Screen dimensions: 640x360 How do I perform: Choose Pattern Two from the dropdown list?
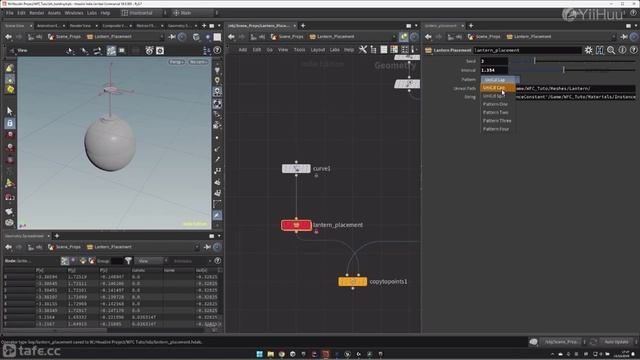[496, 112]
